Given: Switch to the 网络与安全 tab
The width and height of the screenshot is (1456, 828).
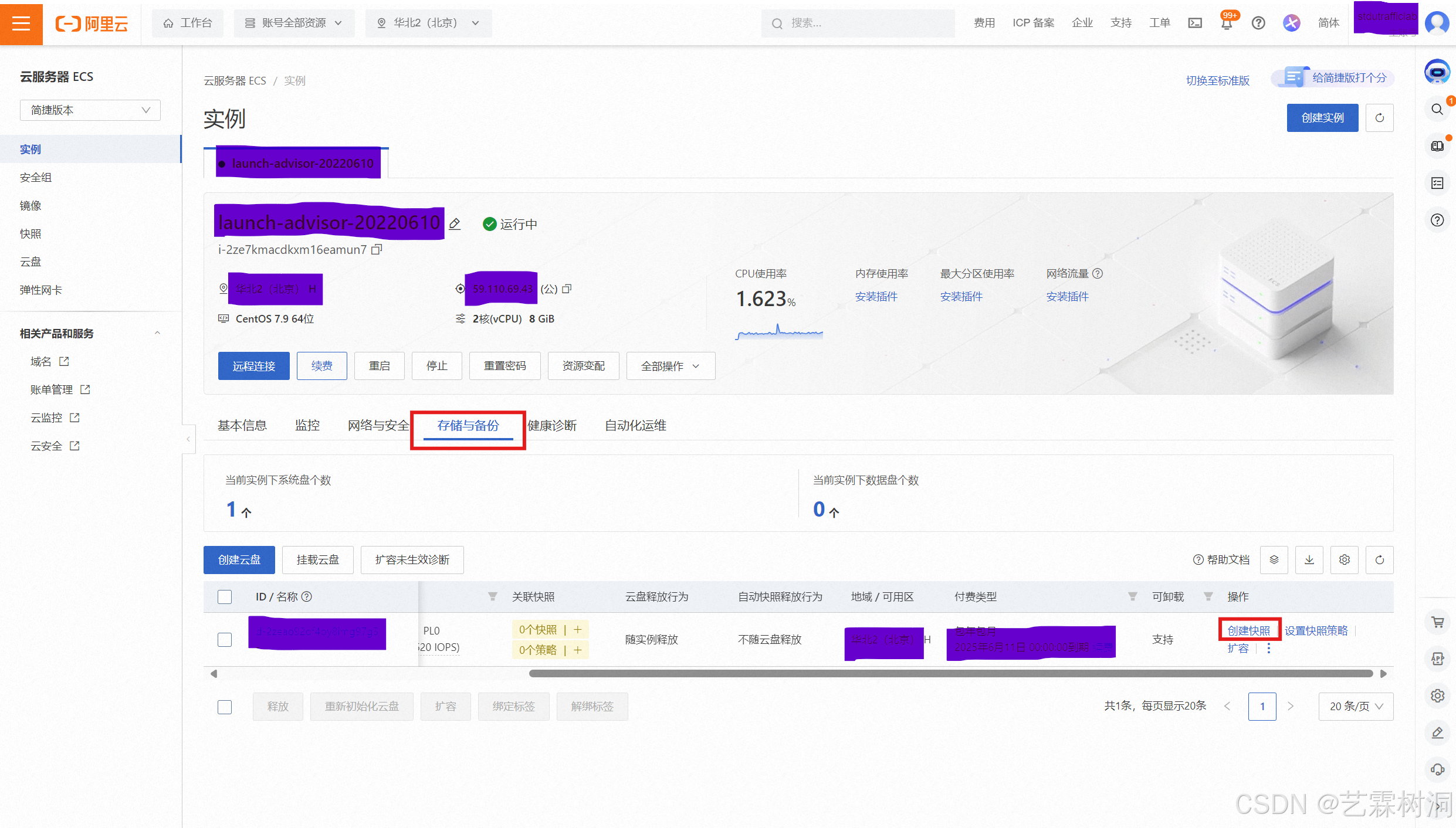Looking at the screenshot, I should 378,426.
